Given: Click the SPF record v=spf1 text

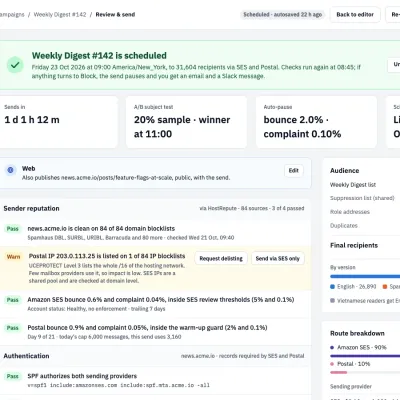Looking at the screenshot, I should 118,385.
